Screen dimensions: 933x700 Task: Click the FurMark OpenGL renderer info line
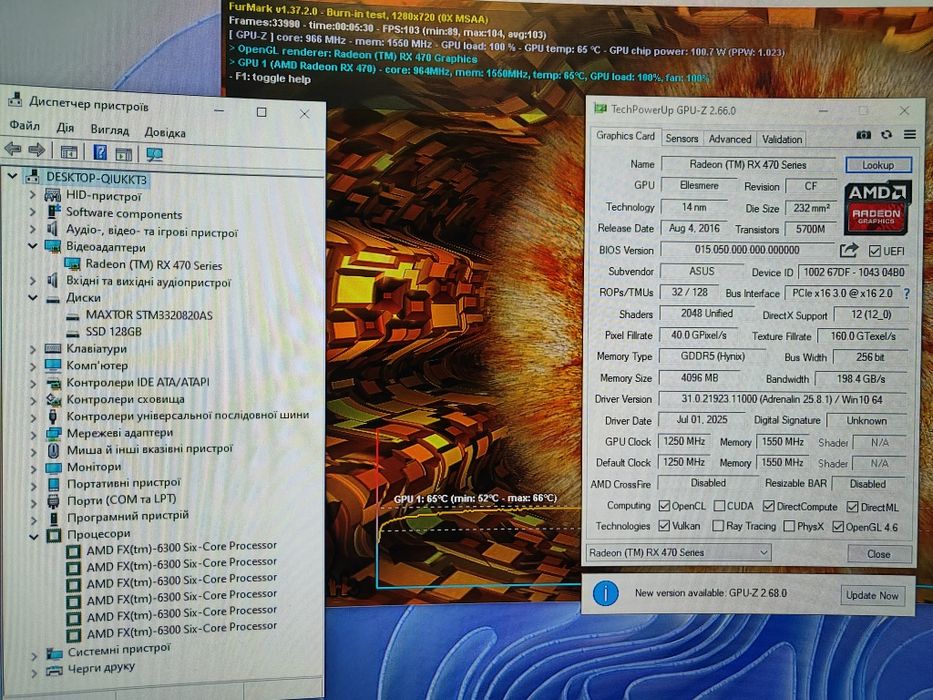point(353,54)
